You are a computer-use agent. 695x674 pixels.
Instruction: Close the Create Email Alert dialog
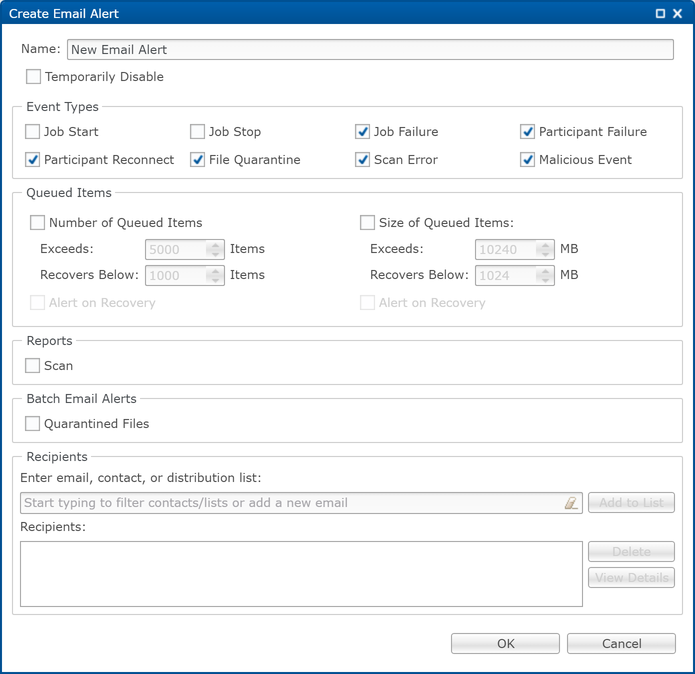pos(677,14)
